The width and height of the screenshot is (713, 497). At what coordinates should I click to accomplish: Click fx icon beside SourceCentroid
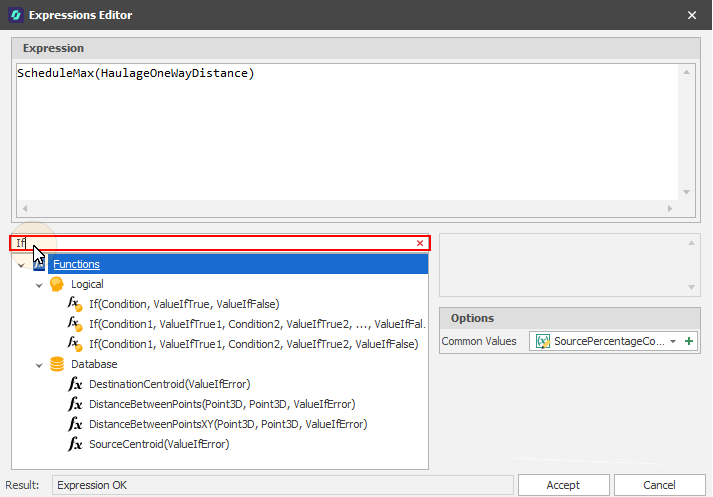pos(75,444)
